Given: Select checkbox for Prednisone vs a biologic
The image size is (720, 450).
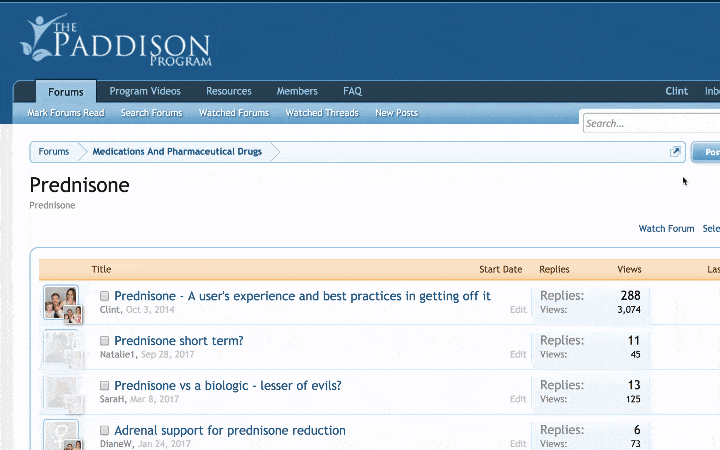Looking at the screenshot, I should [x=104, y=385].
